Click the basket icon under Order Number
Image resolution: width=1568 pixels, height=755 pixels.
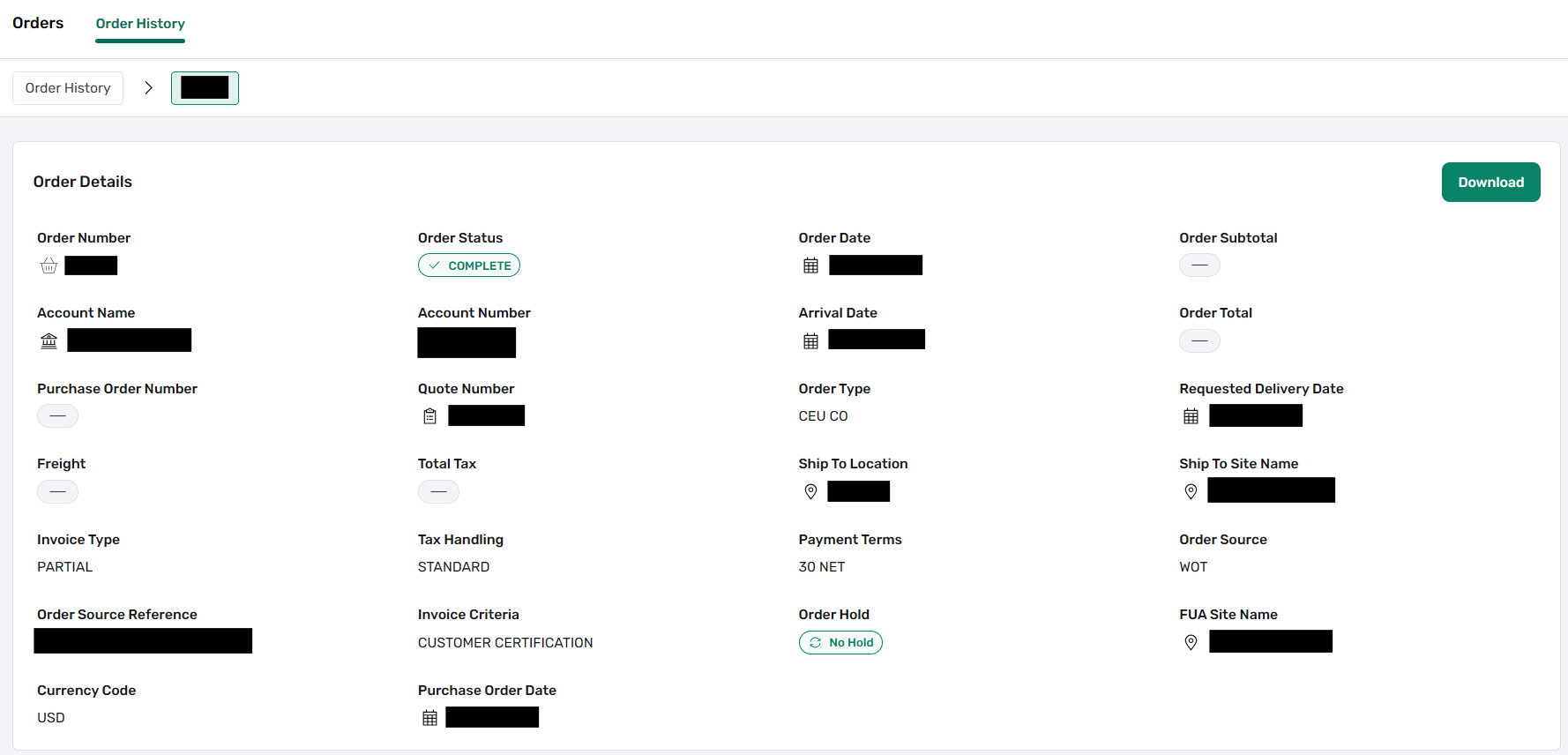[49, 265]
